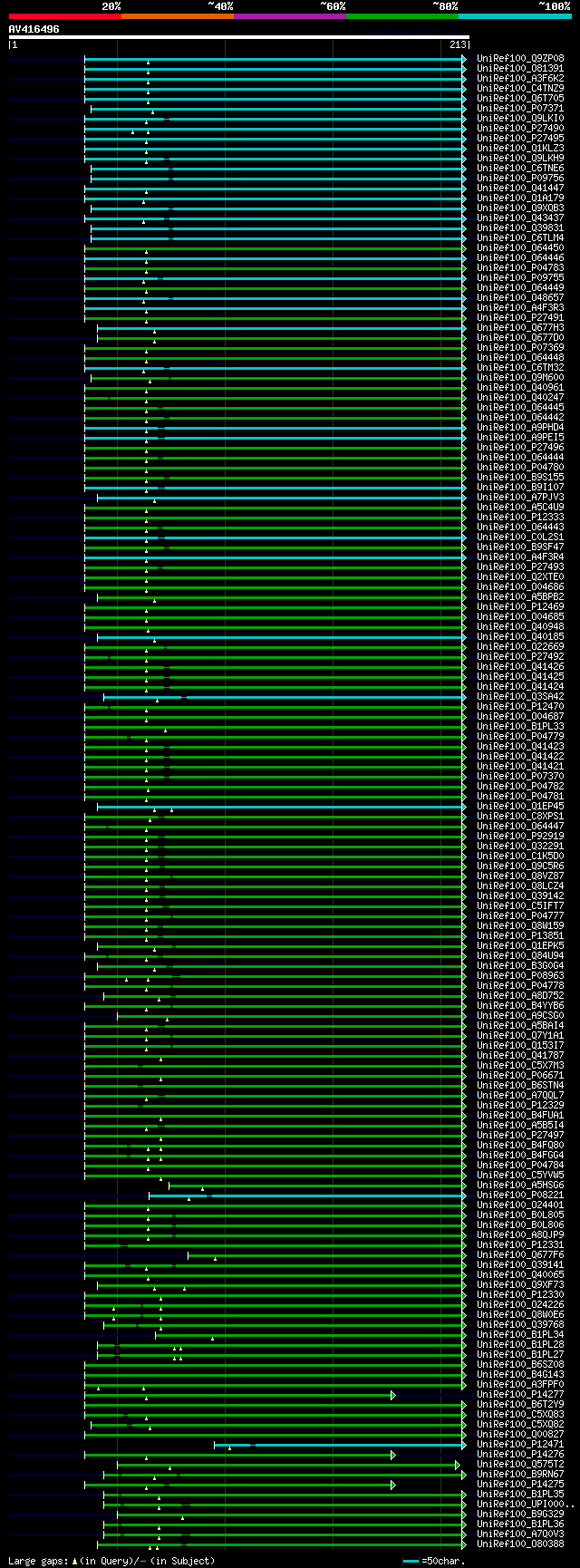Open hit UniRef100_A3F6K2
This screenshot has width=580, height=1568.
520,79
